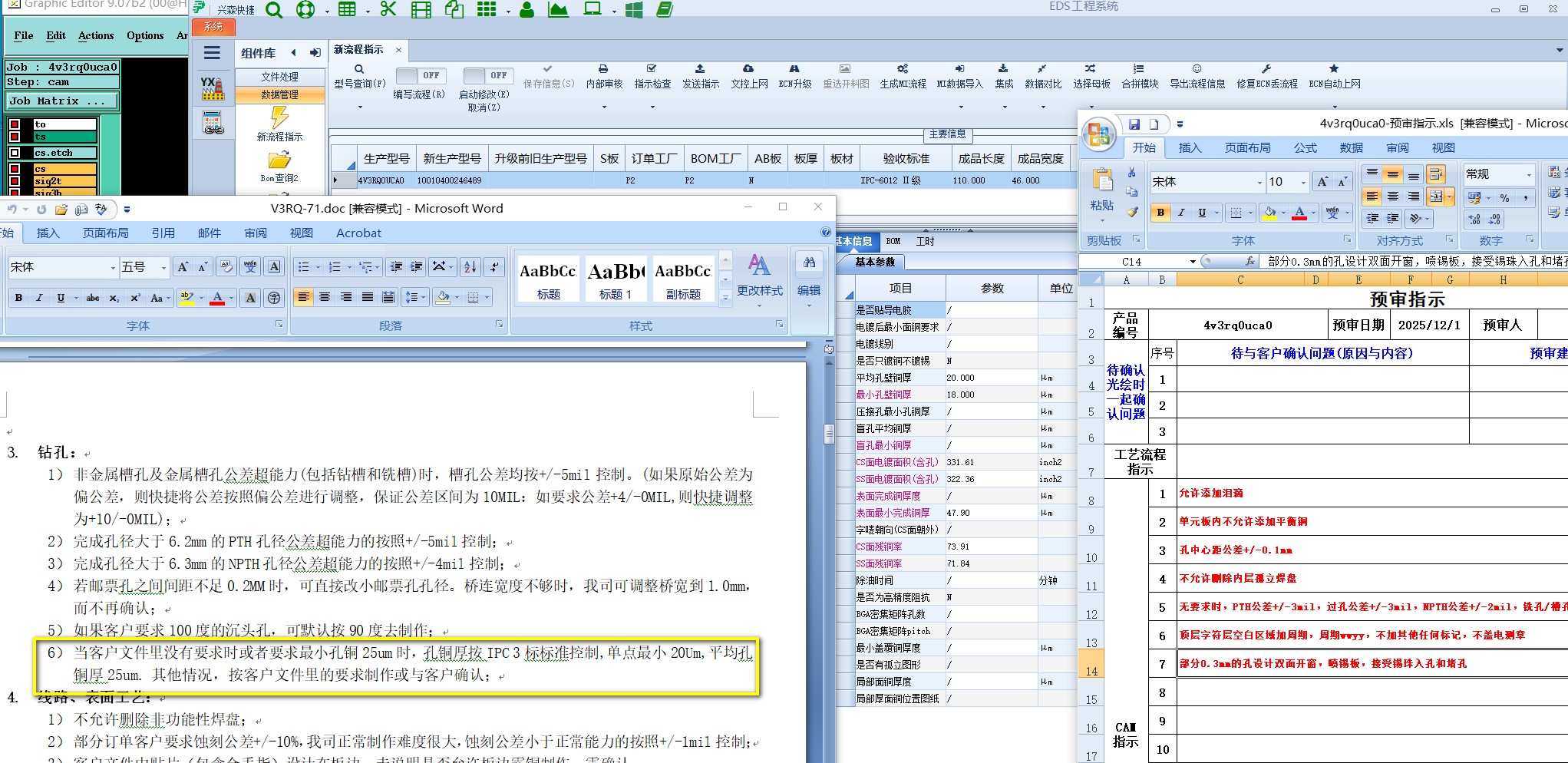Click Excel's red font color button
The height and width of the screenshot is (763, 1568).
(x=1299, y=213)
